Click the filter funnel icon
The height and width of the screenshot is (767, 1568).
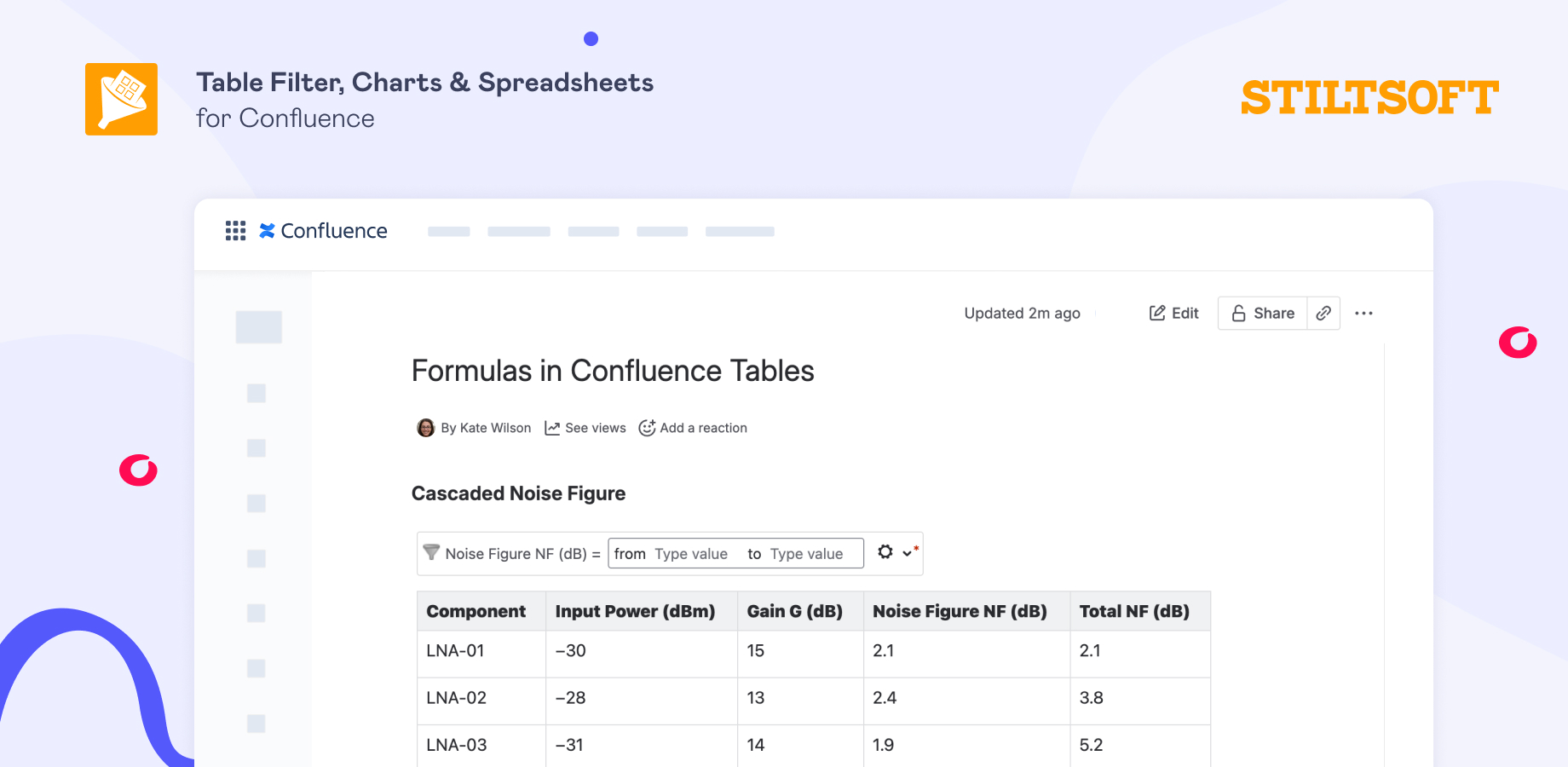tap(432, 552)
